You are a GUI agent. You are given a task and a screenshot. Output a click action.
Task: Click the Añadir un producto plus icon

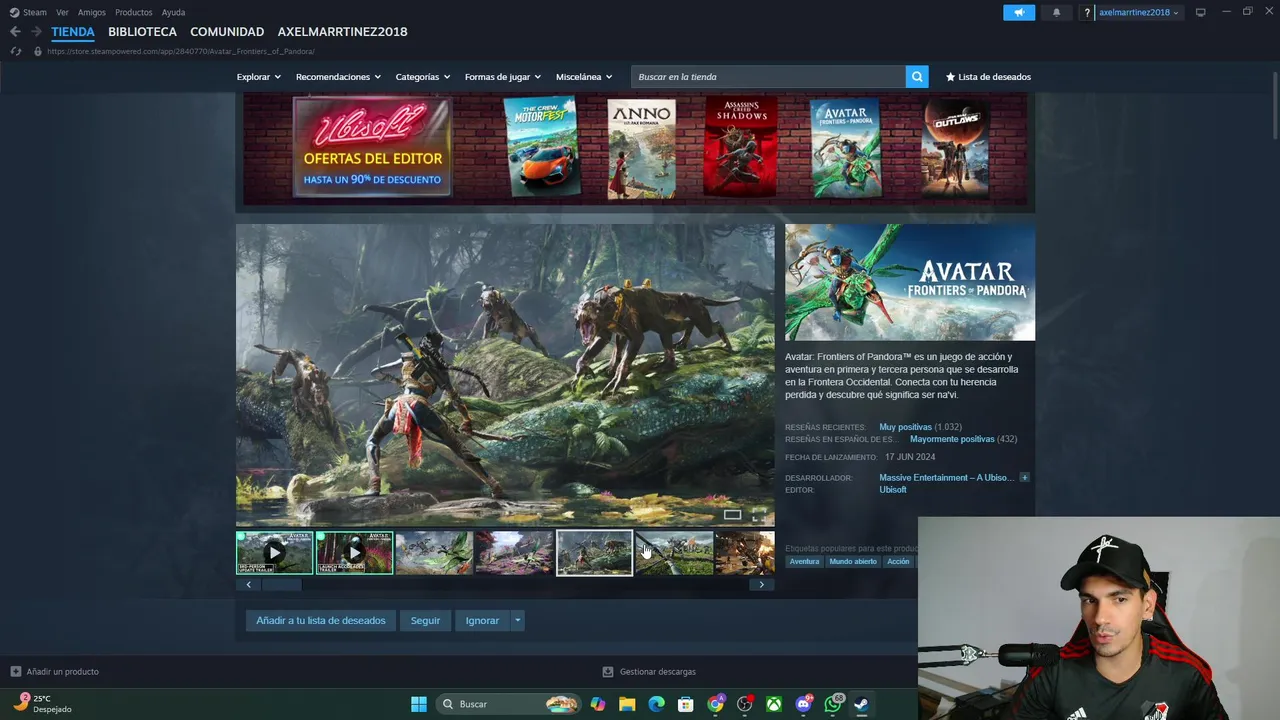click(15, 672)
